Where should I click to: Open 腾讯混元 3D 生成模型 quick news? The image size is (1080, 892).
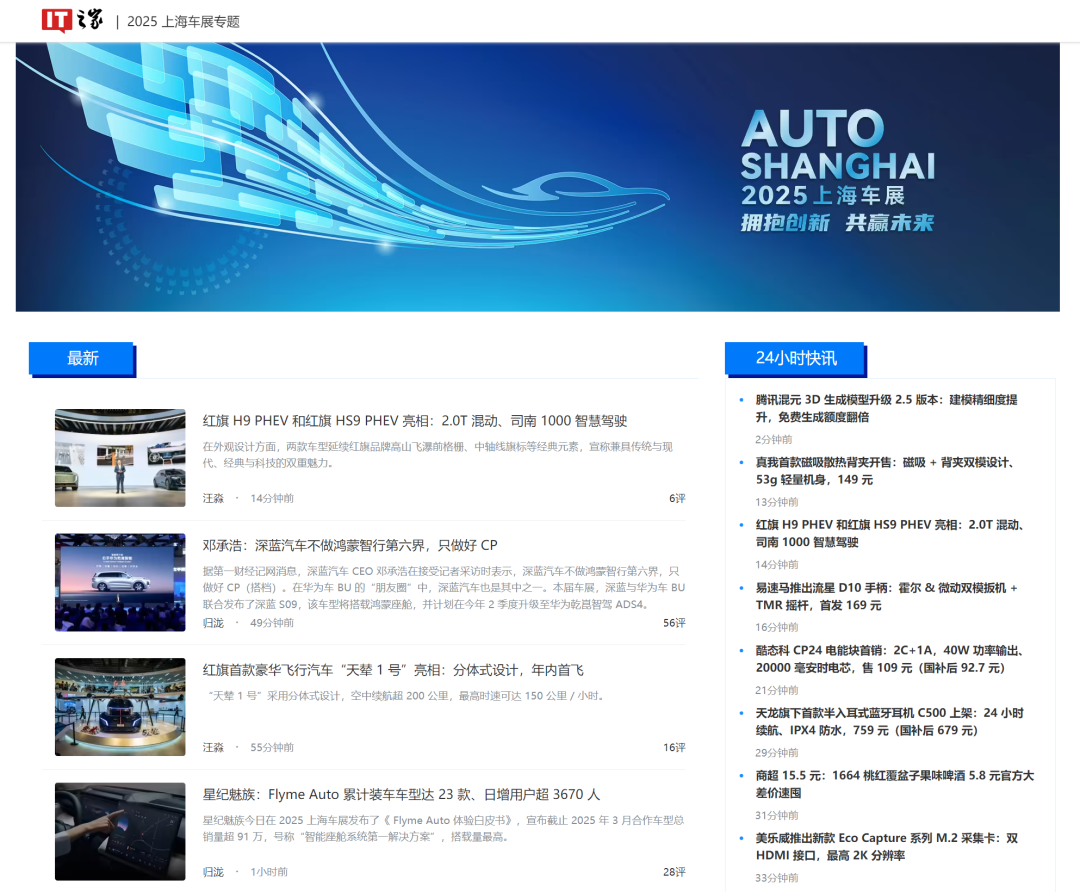886,408
